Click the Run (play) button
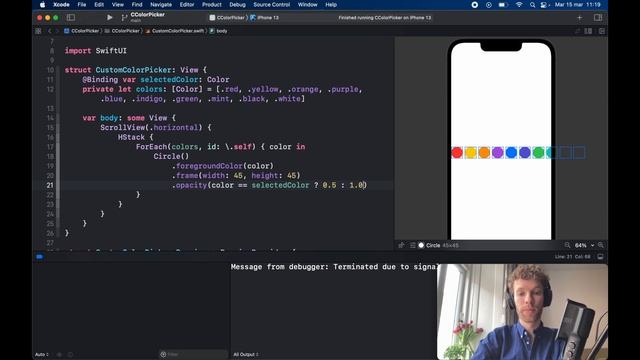 pyautogui.click(x=109, y=18)
